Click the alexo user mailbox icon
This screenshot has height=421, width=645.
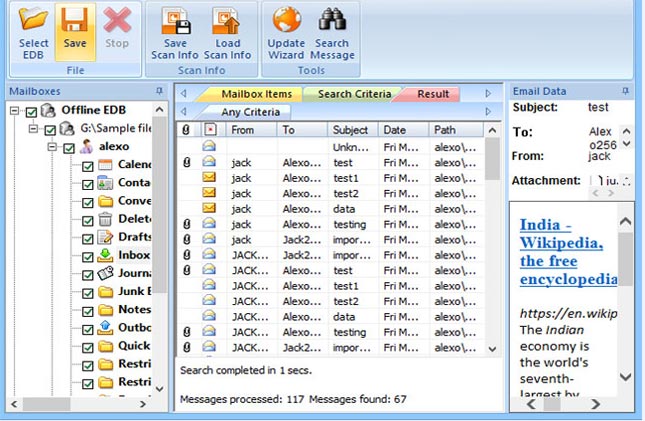point(86,146)
